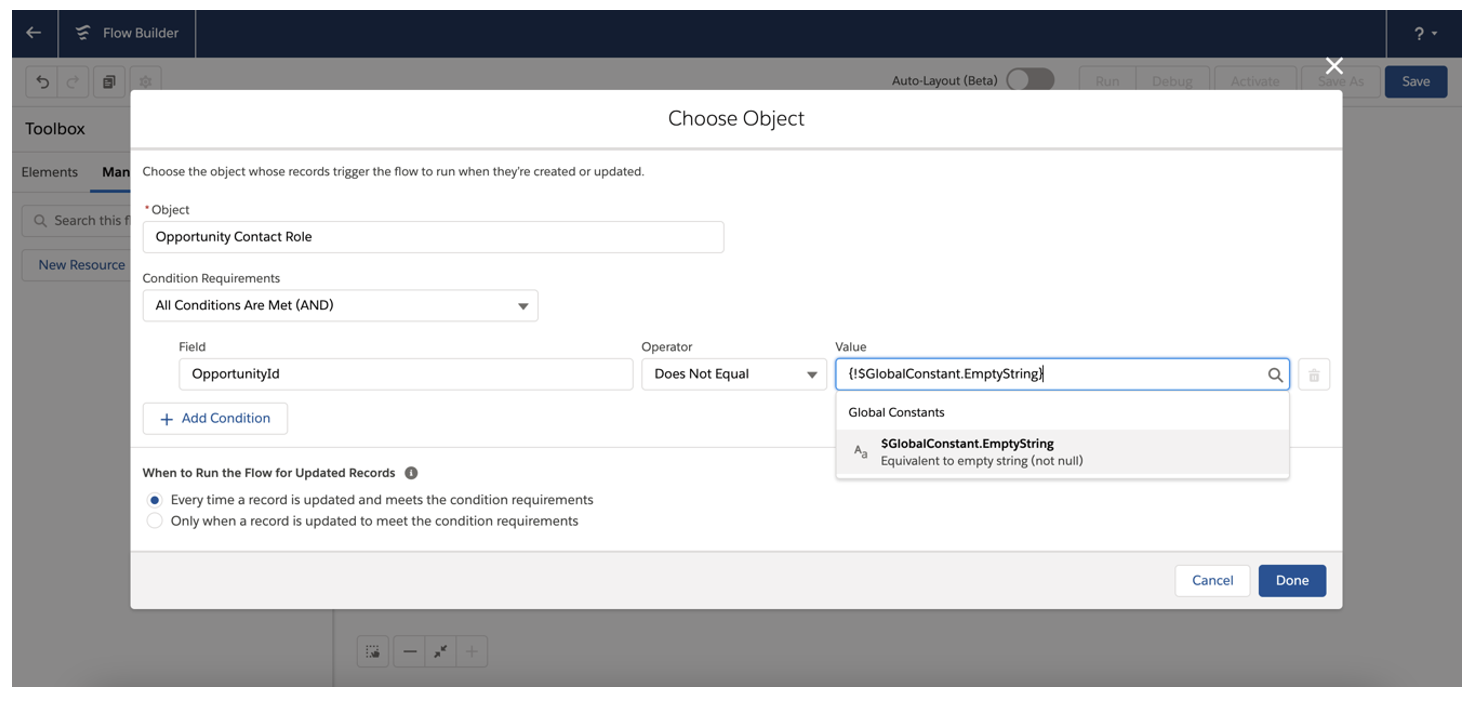Click the Save As button
The image size is (1476, 706).
coord(1340,82)
